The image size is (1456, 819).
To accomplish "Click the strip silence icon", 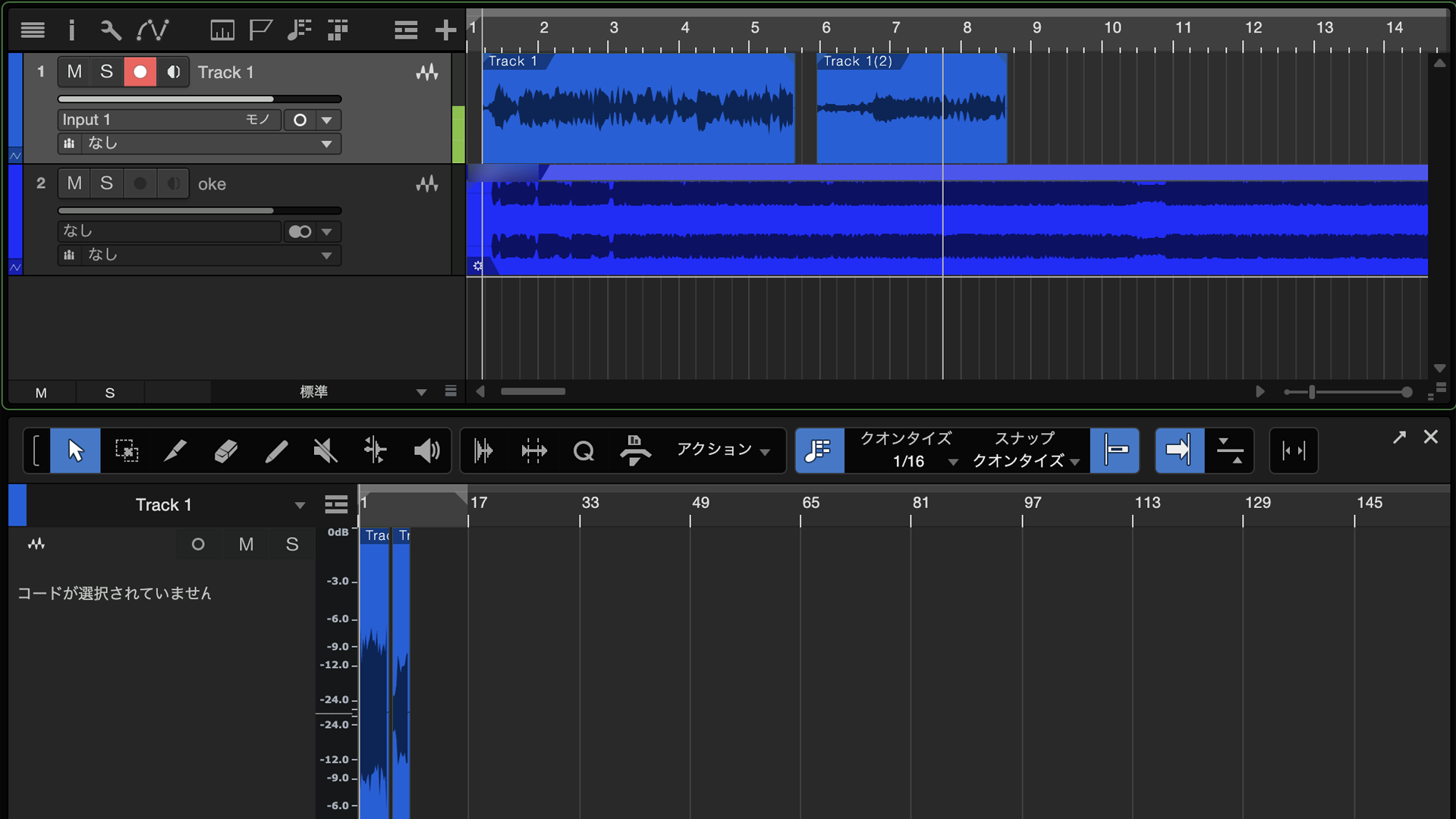I will [534, 450].
